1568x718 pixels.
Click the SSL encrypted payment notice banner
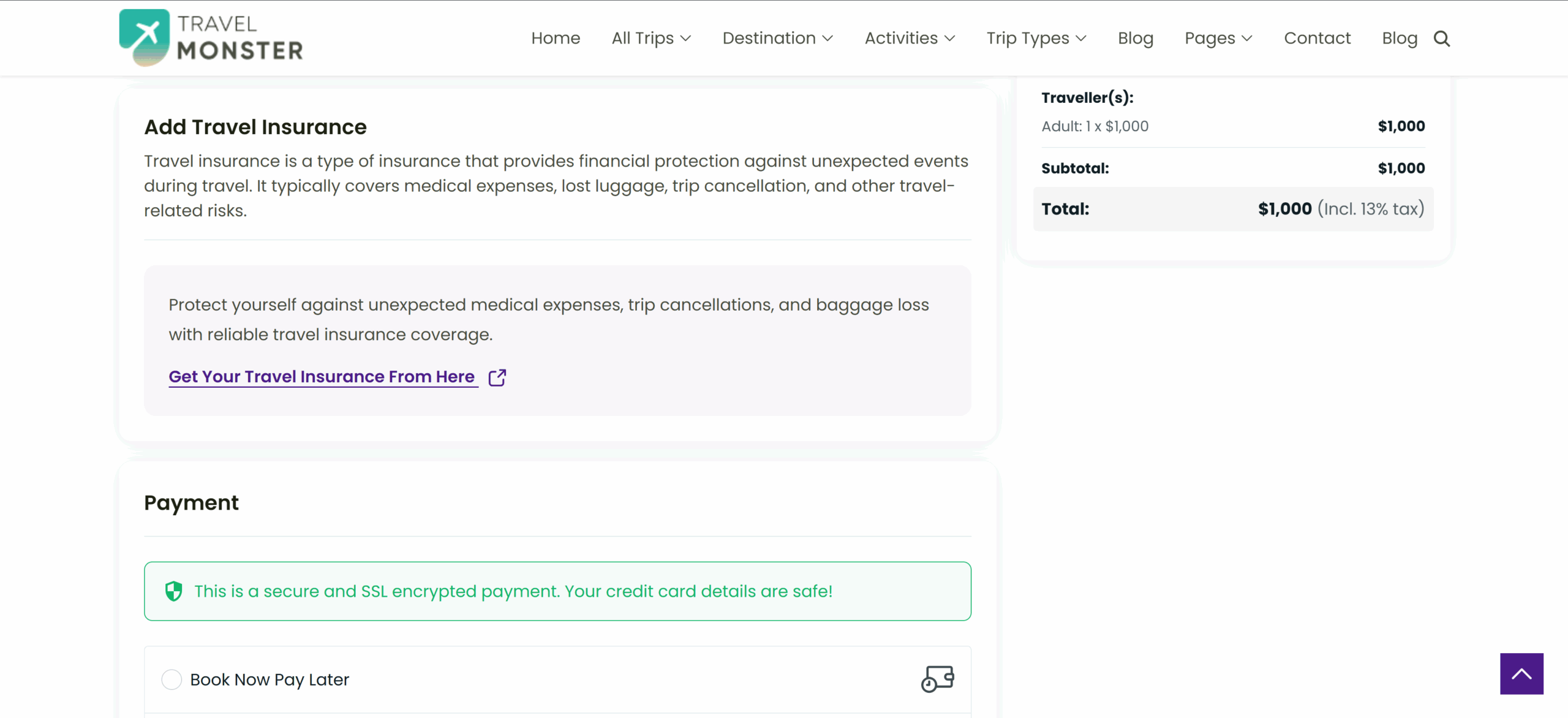point(557,591)
